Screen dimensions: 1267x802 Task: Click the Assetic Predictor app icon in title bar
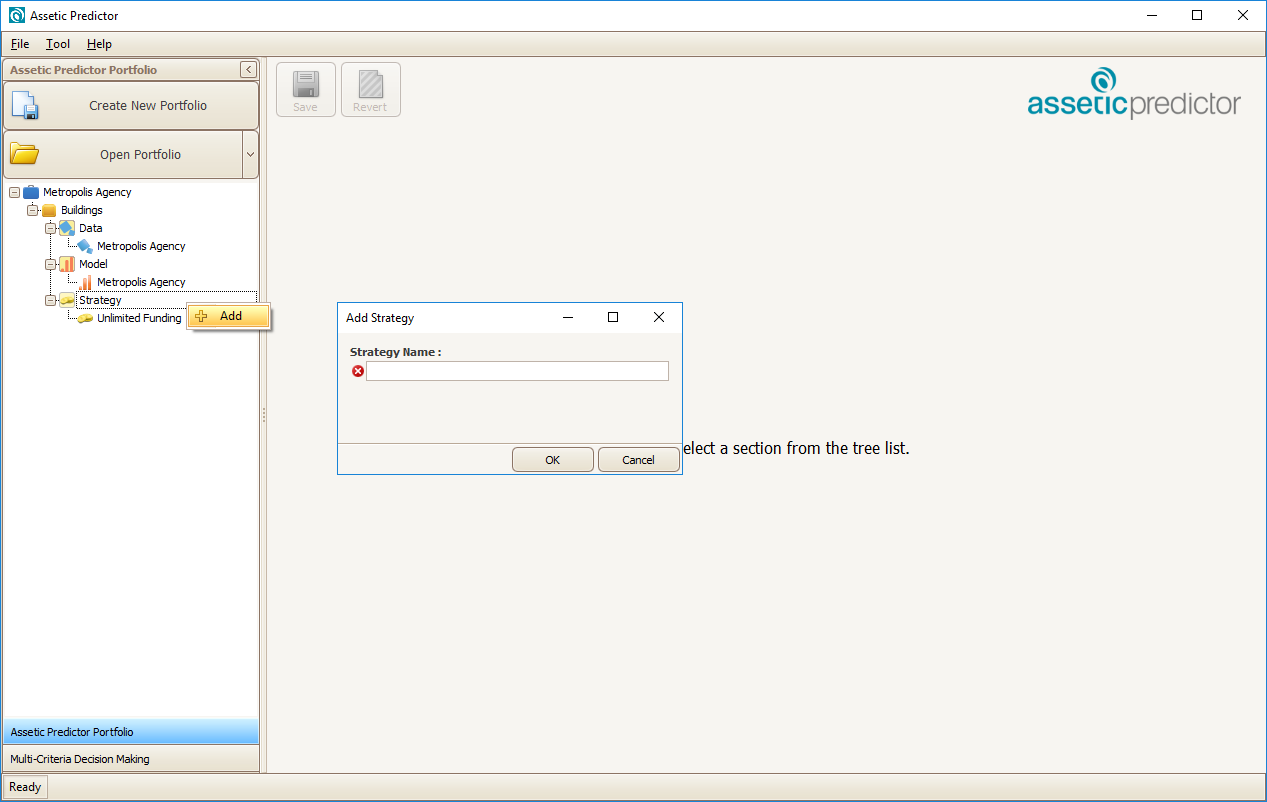[x=16, y=15]
